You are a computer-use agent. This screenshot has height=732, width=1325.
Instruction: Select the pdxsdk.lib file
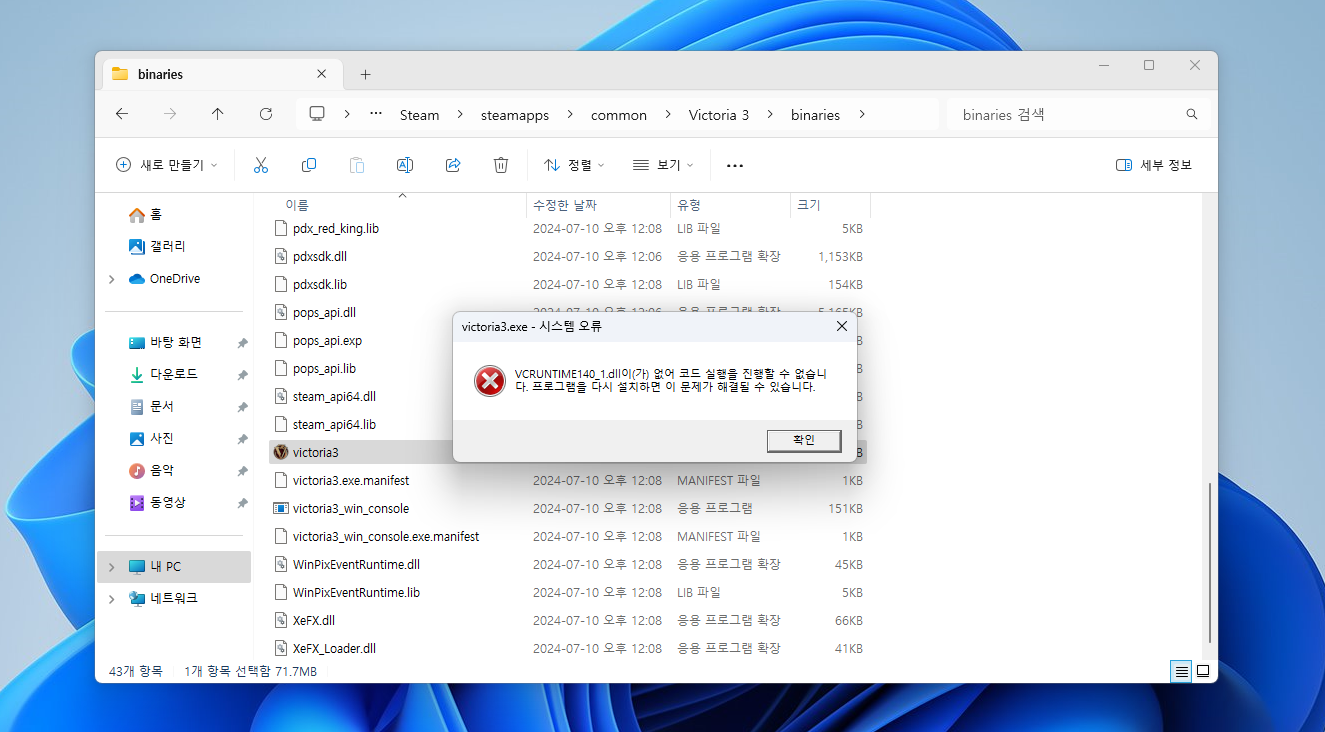click(568, 285)
